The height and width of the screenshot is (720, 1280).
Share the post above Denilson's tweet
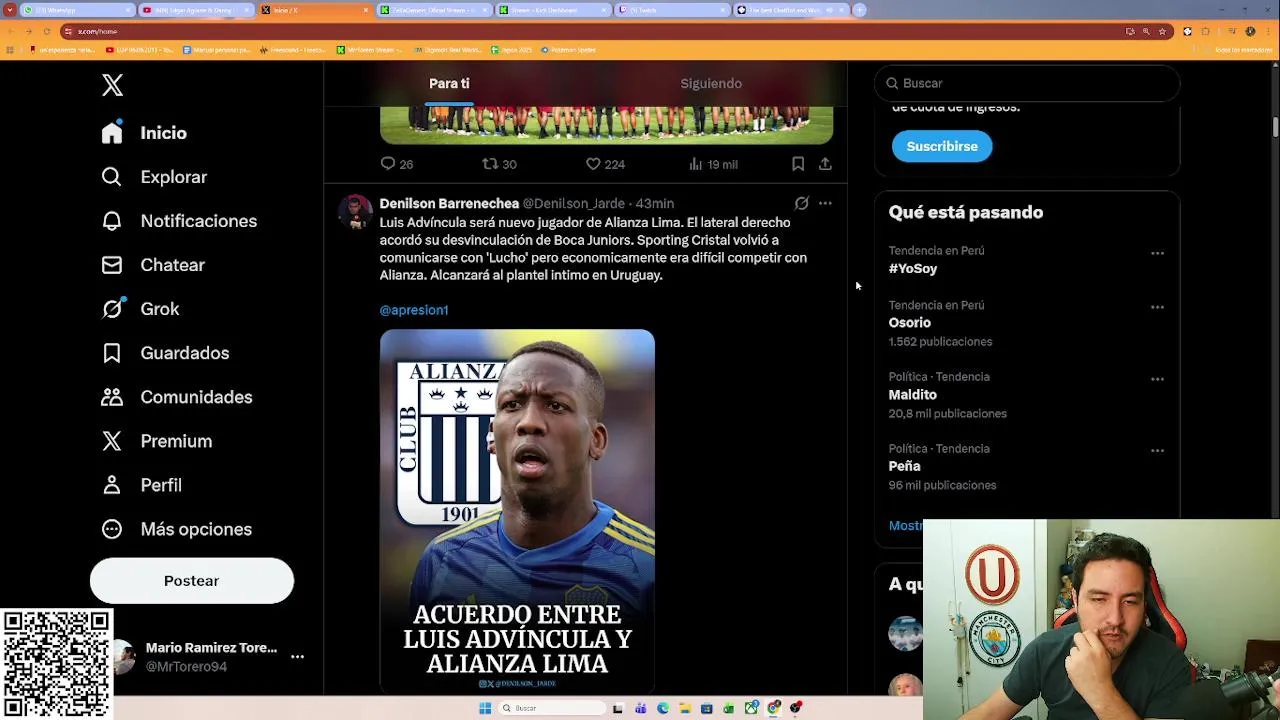pos(825,163)
